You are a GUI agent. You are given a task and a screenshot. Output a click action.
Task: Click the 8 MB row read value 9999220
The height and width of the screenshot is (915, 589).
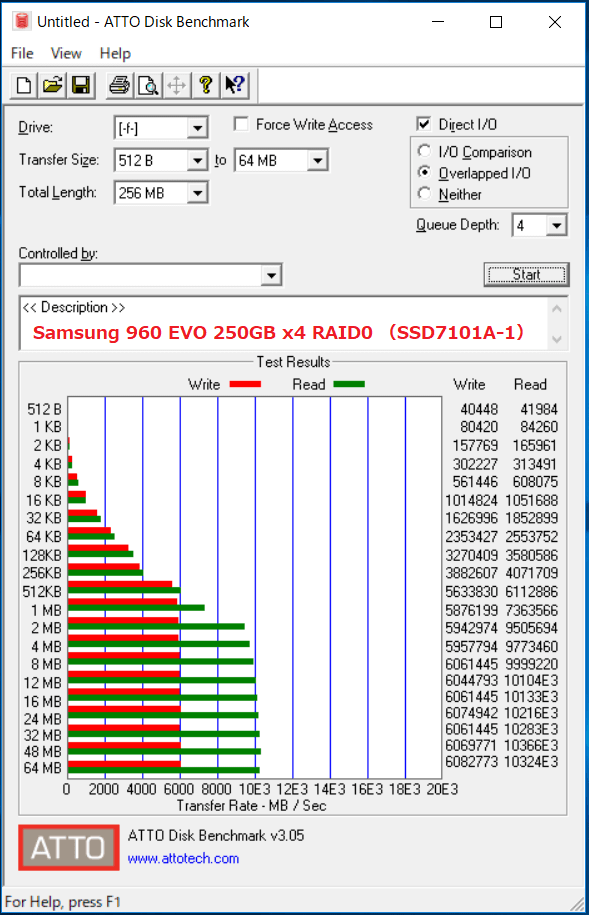(531, 664)
